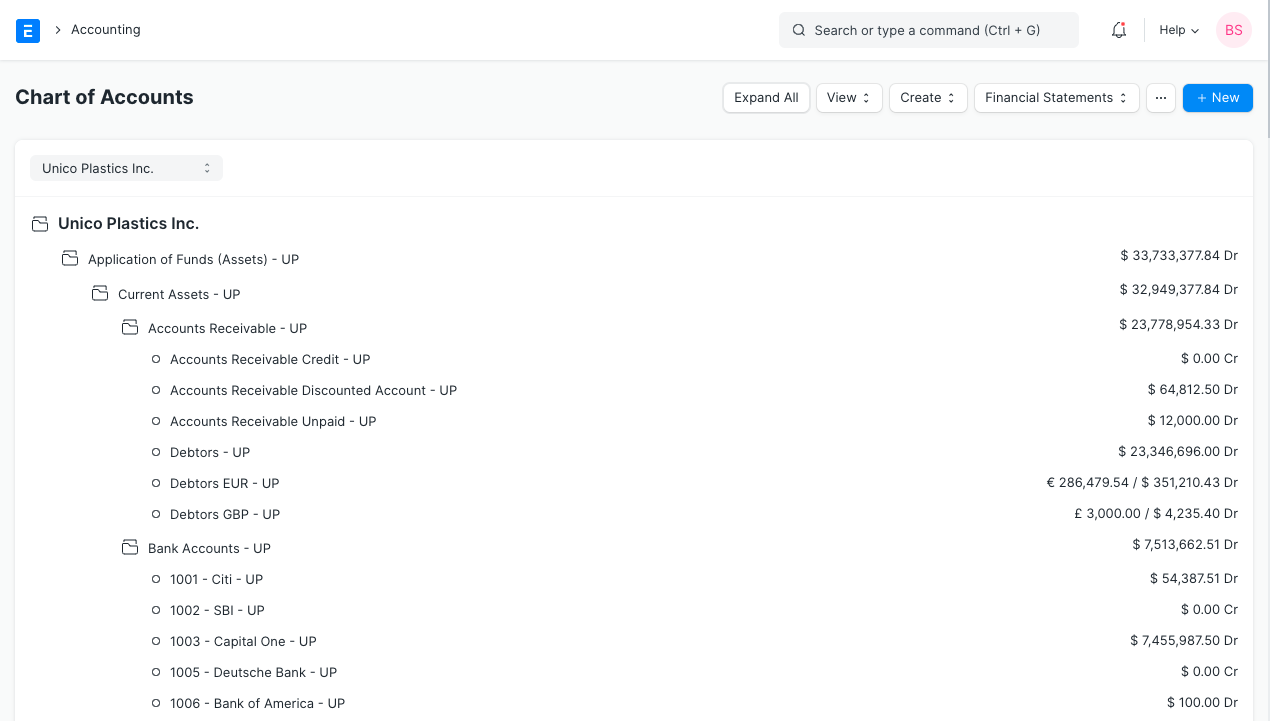Click the + New button
Image resolution: width=1270 pixels, height=721 pixels.
(1217, 97)
